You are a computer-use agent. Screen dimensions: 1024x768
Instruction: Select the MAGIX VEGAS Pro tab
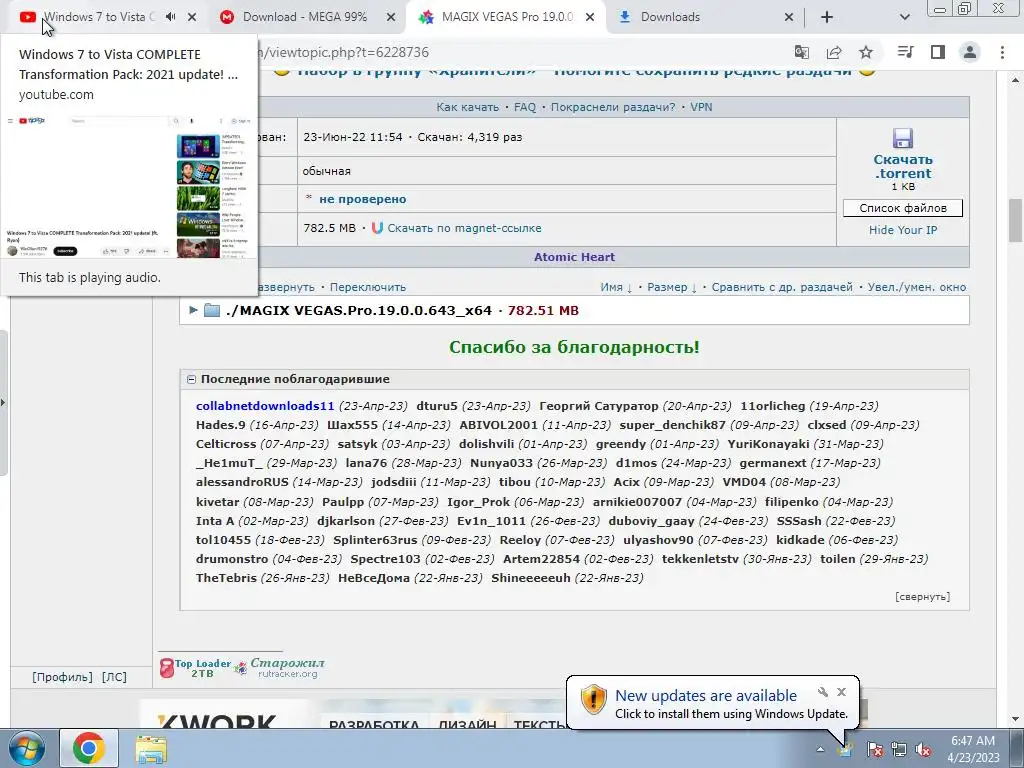tap(507, 17)
